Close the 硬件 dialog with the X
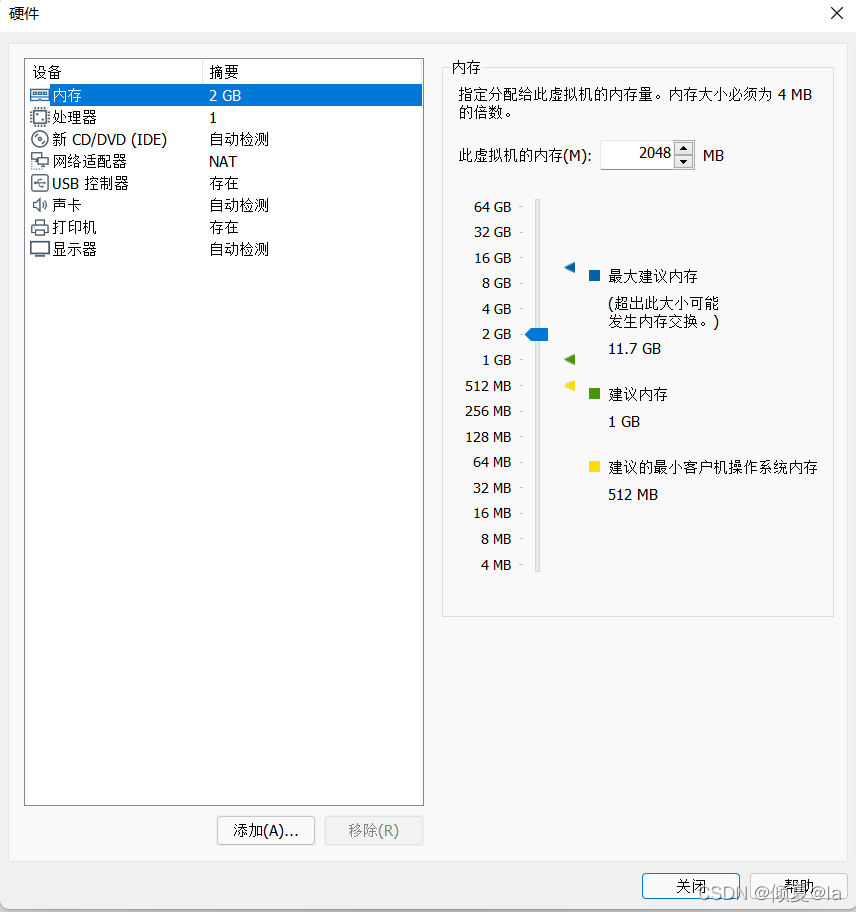 point(837,13)
